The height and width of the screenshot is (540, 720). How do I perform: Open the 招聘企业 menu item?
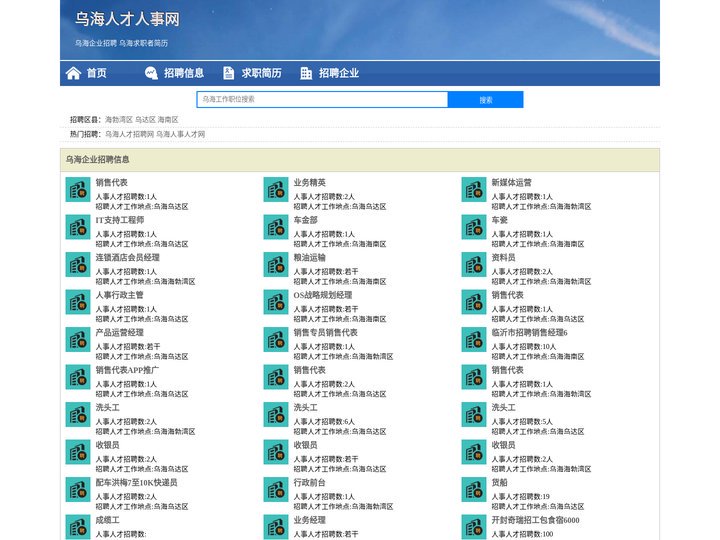pos(339,73)
